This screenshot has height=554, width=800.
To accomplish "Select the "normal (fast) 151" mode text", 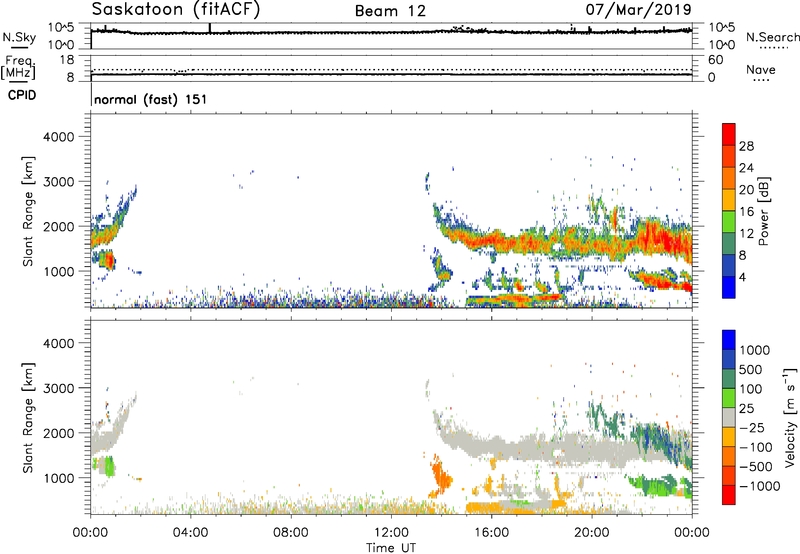I will 151,99.
